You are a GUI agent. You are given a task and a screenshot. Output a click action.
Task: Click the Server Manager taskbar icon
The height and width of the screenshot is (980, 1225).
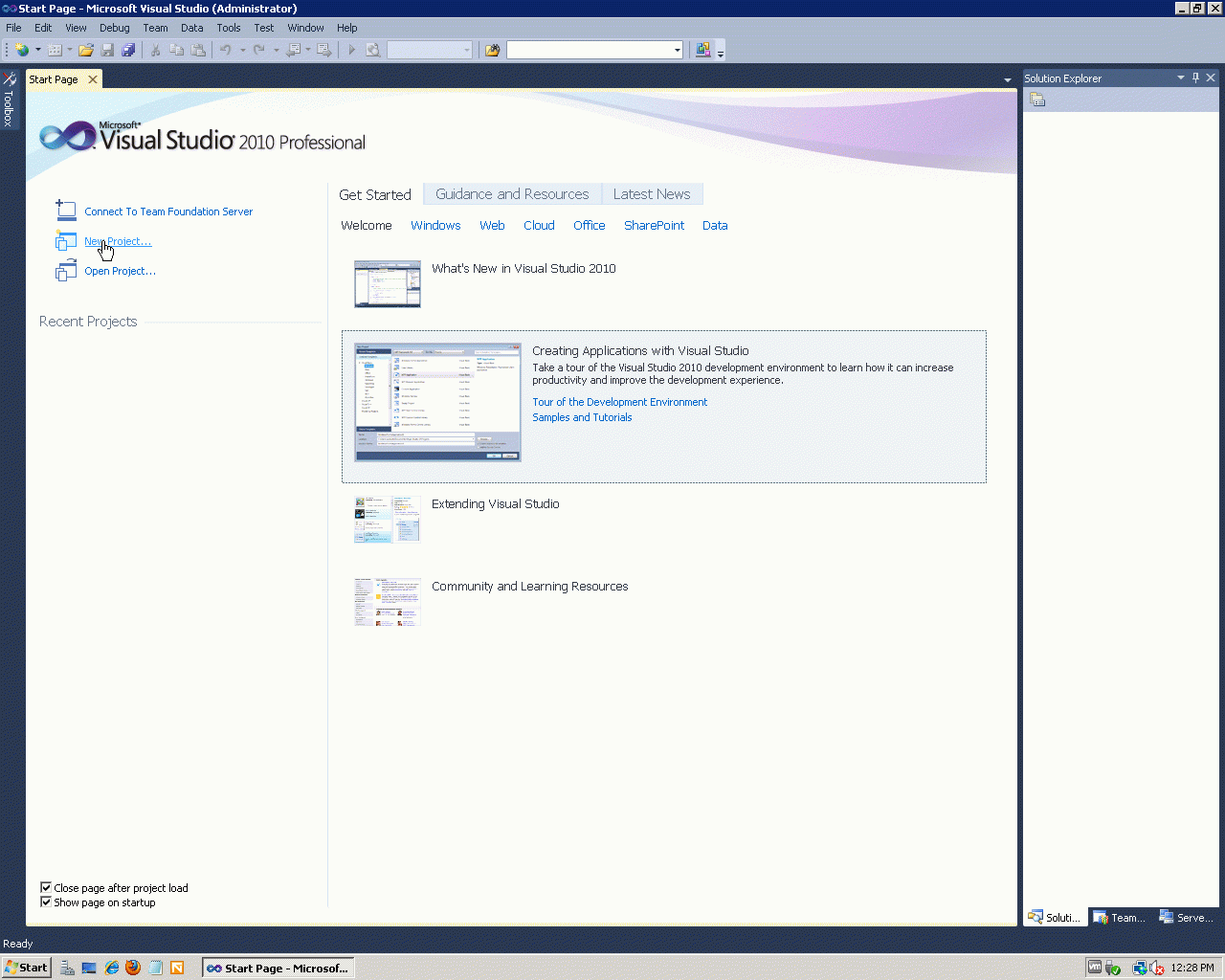tap(67, 968)
